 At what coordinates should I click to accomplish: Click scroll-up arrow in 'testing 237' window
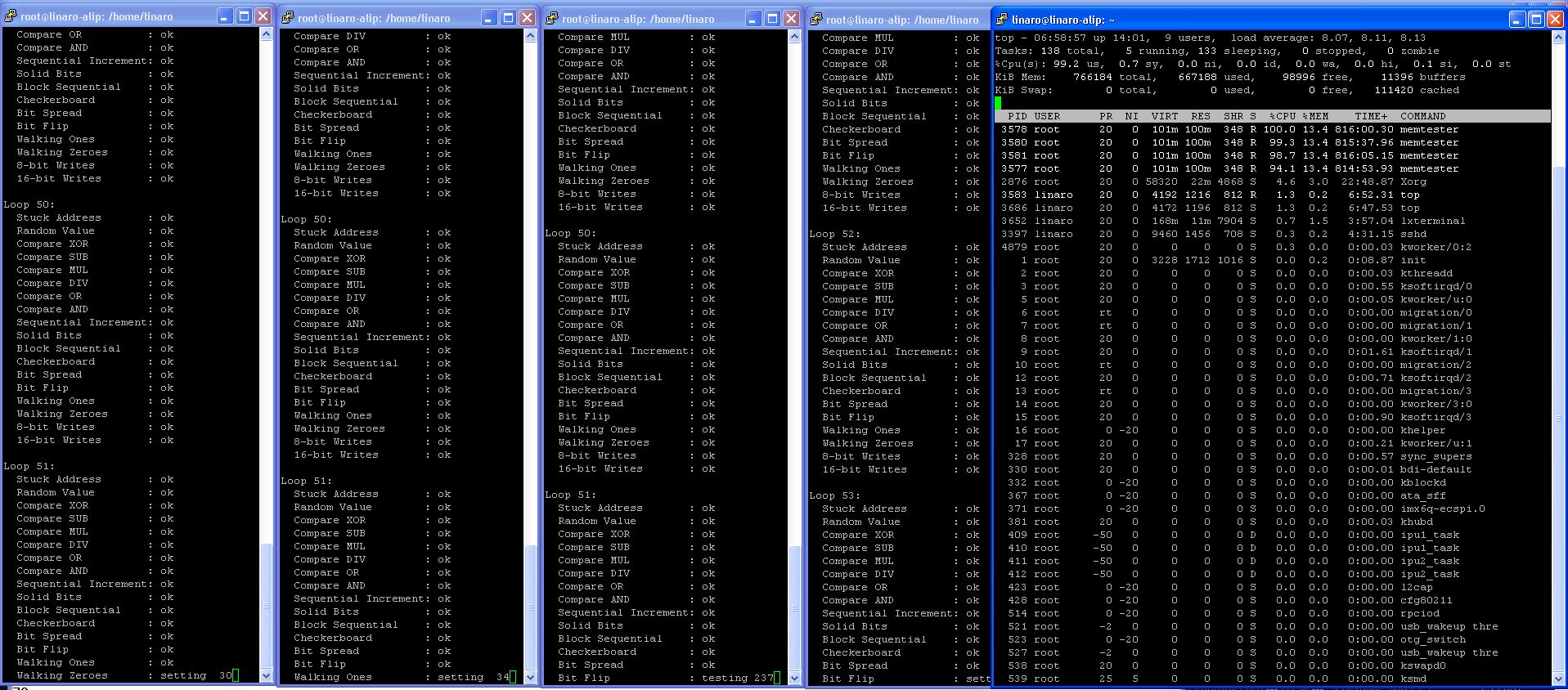pos(794,37)
